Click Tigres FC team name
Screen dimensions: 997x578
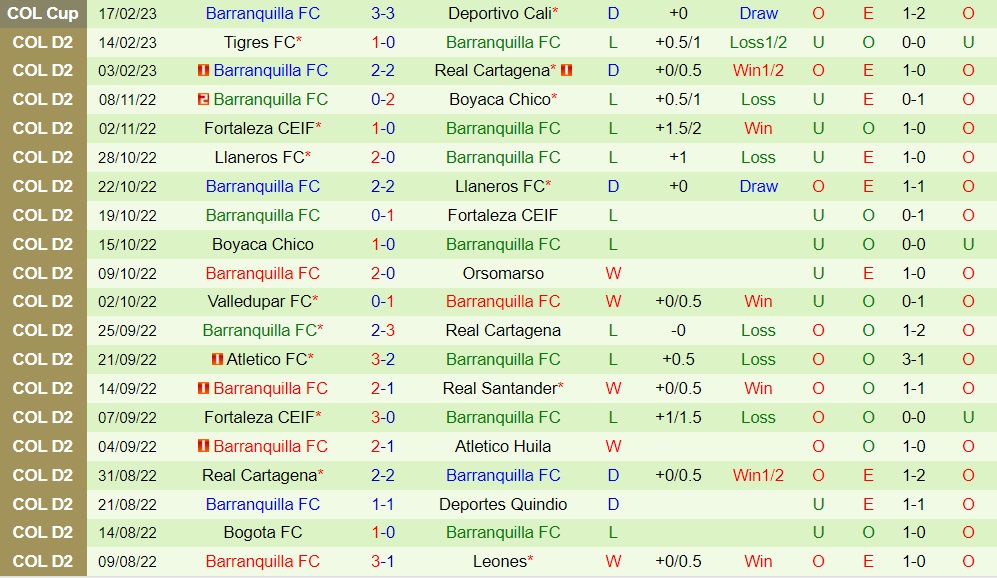click(259, 43)
